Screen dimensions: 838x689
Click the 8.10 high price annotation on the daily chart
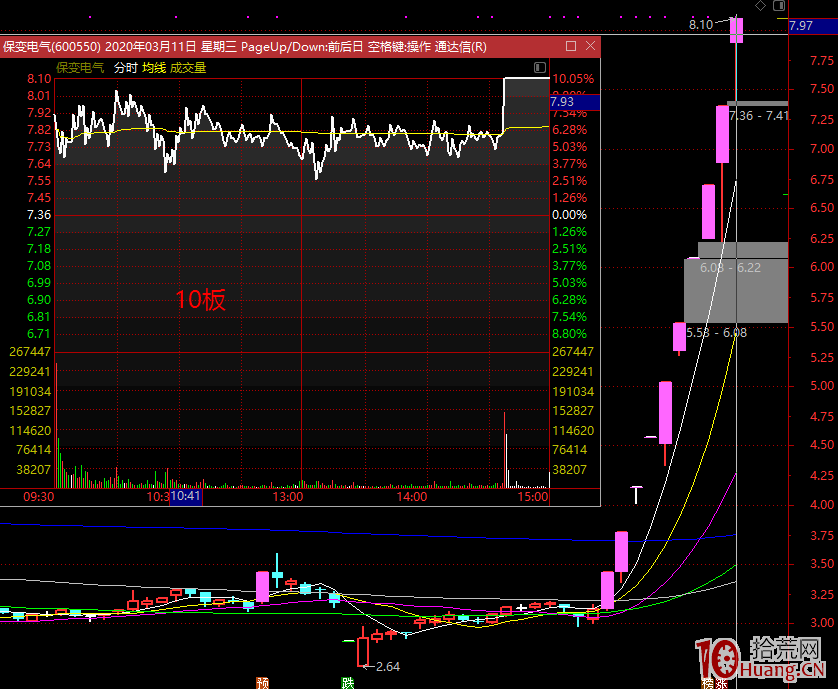701,24
